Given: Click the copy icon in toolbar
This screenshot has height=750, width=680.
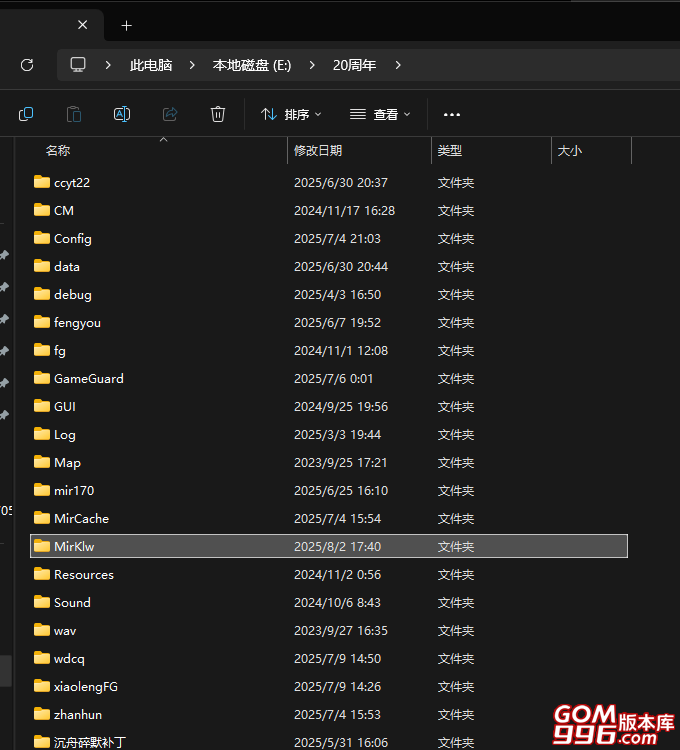Looking at the screenshot, I should click(26, 114).
